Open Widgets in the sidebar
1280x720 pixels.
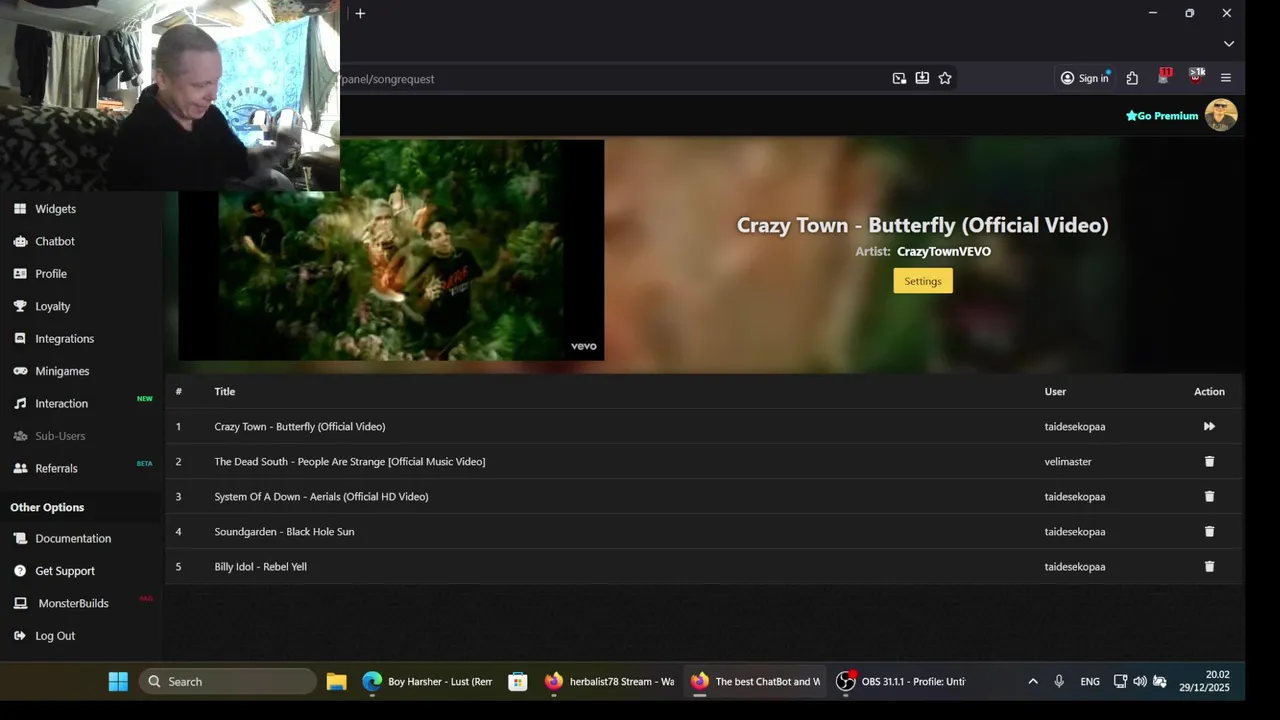tap(55, 209)
